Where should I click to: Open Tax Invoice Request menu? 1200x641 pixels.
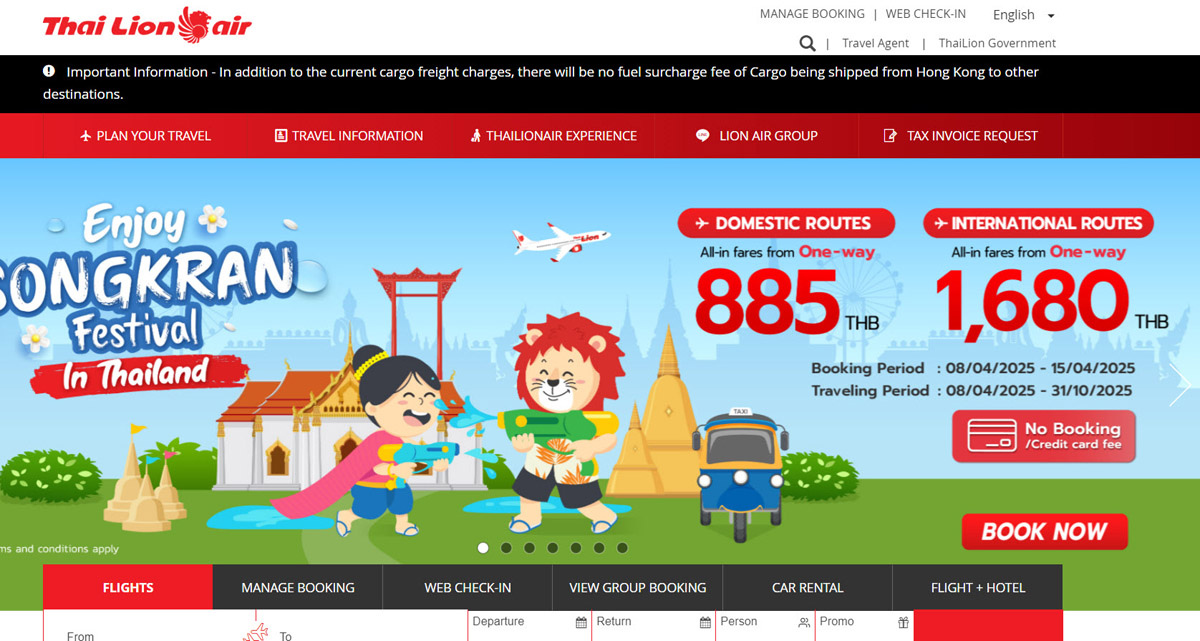961,136
